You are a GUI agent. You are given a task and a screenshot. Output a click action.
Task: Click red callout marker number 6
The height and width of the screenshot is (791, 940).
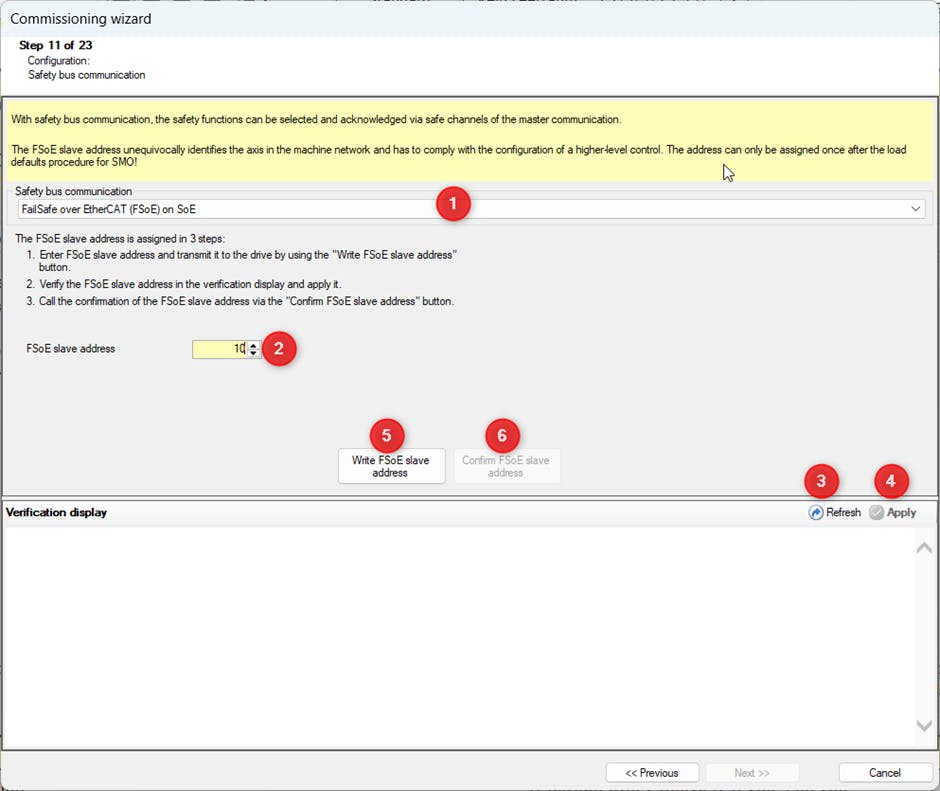coord(503,435)
